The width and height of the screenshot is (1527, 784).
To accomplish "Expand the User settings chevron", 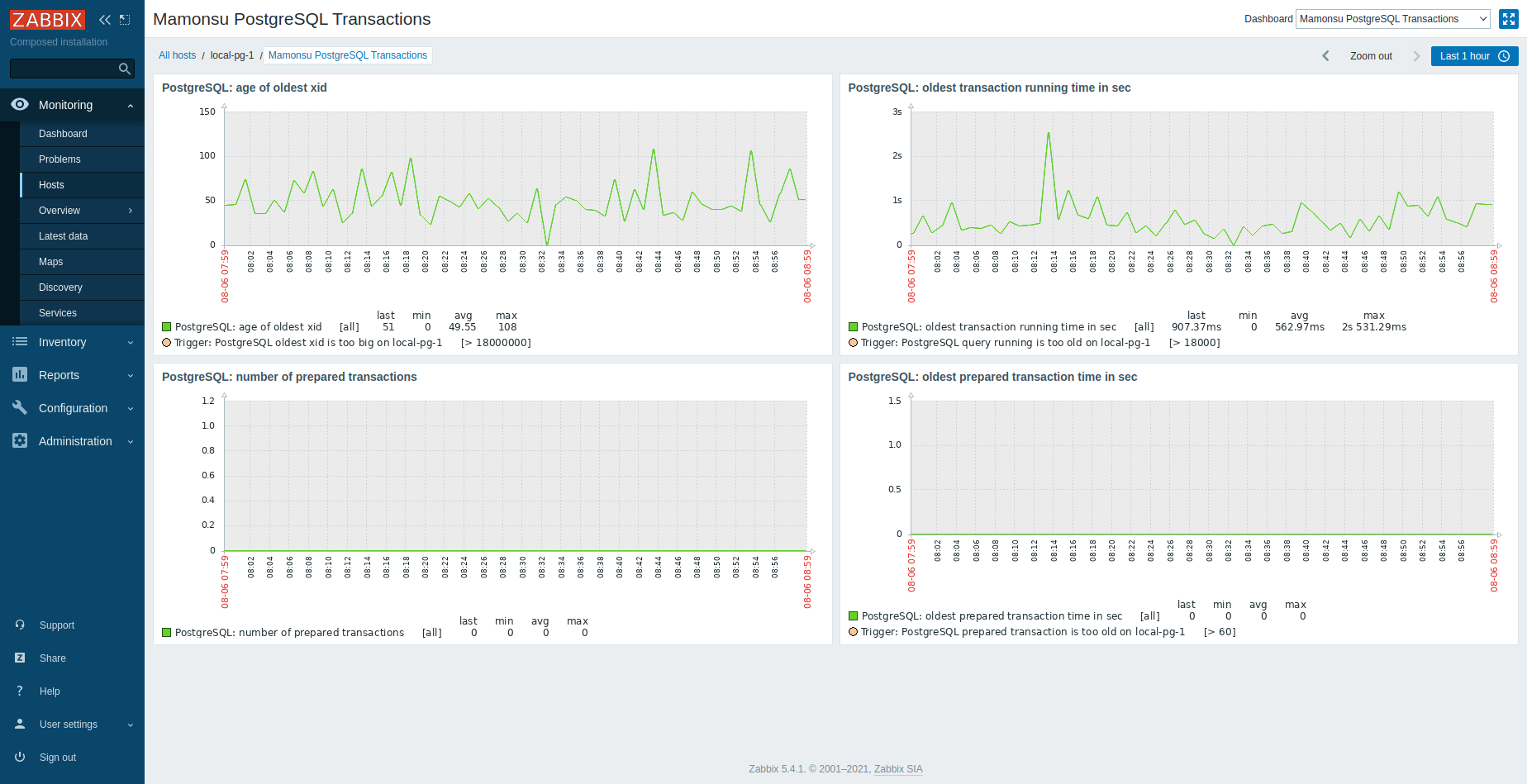I will click(x=131, y=725).
